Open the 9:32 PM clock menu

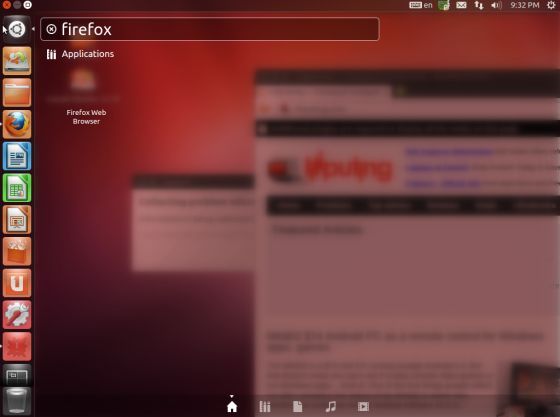pos(525,5)
